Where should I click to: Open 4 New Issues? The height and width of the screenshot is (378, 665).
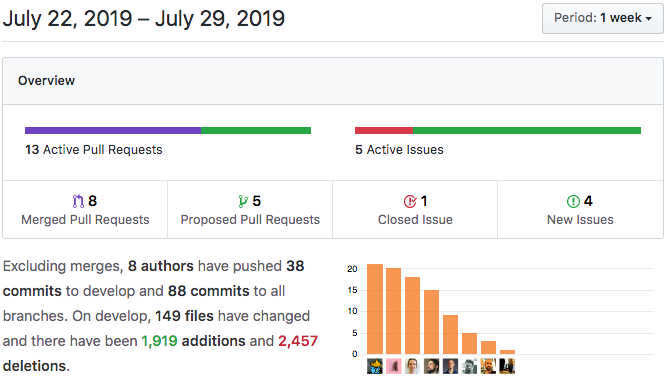click(580, 210)
